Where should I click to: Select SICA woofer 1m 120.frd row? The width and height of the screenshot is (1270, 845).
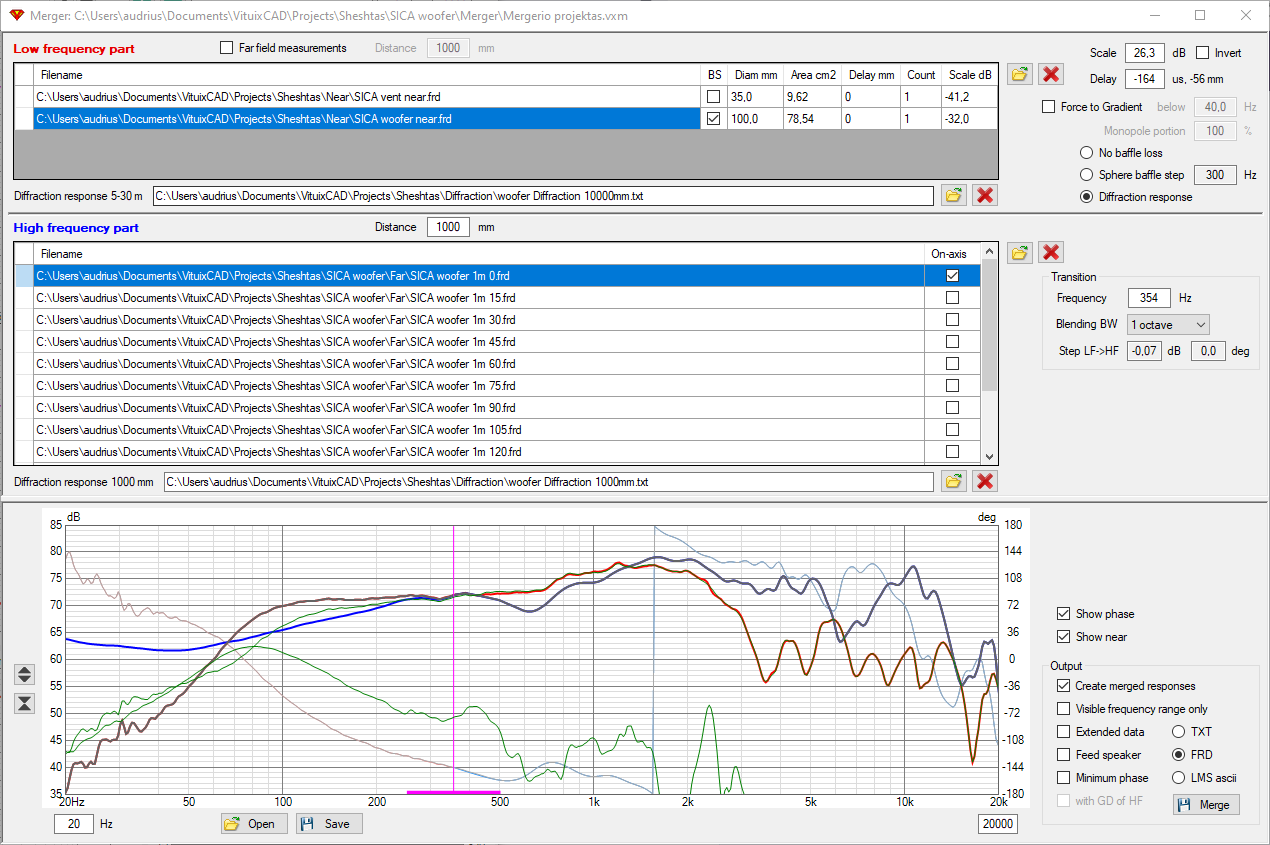[x=477, y=452]
